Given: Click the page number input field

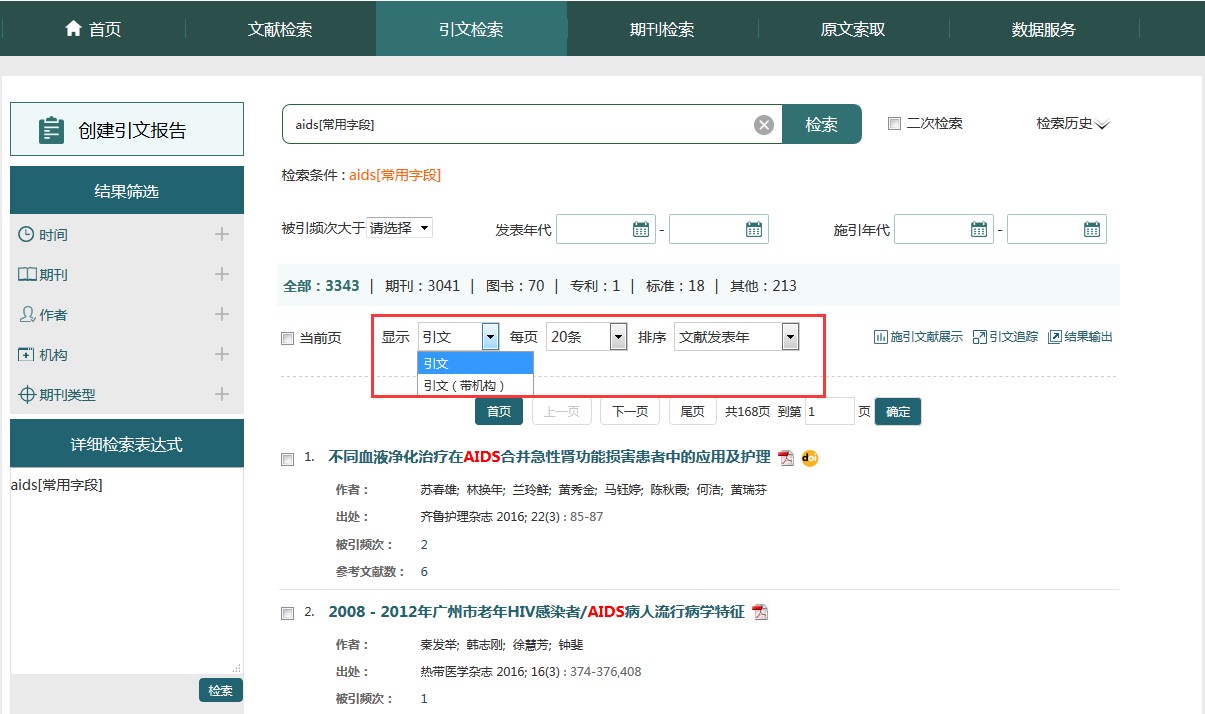Looking at the screenshot, I should 828,412.
